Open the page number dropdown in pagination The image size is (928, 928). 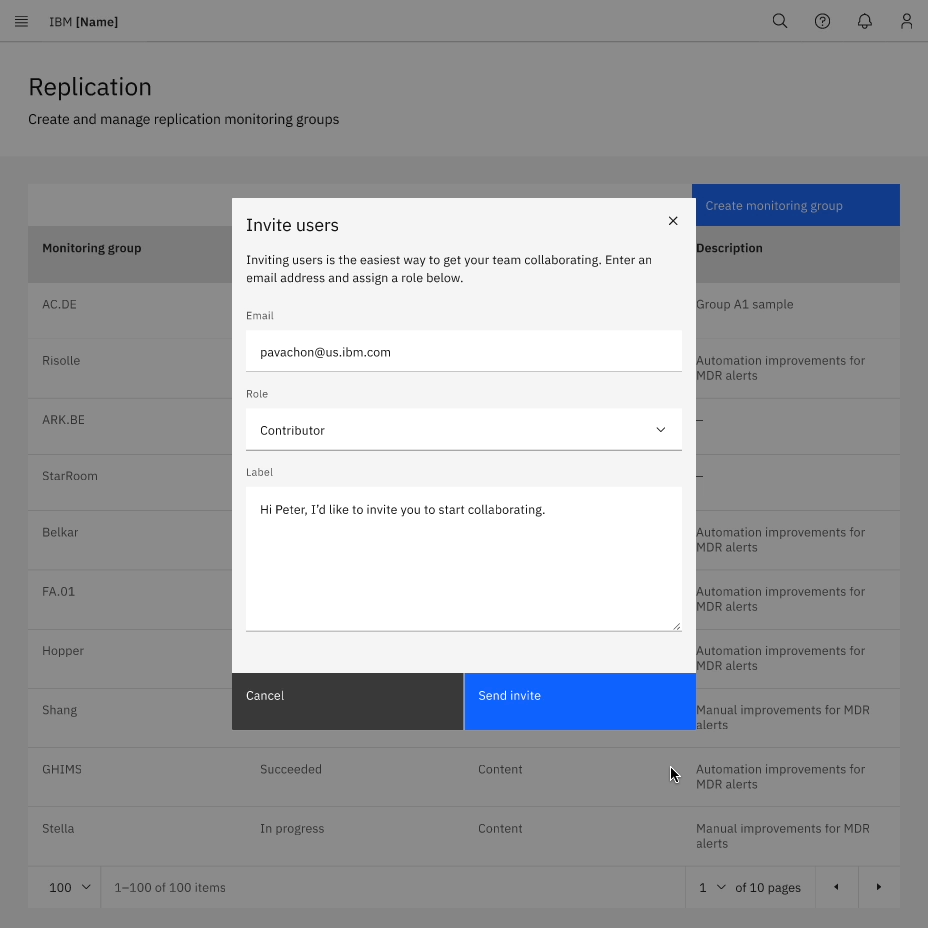(x=710, y=887)
